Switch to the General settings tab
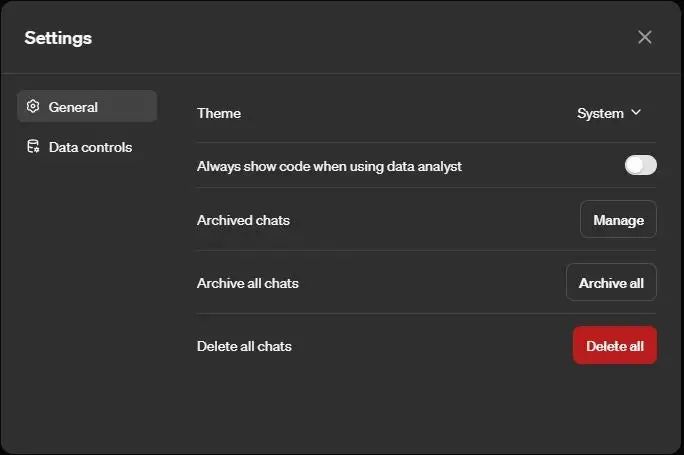Viewport: 684px width, 455px height. [x=87, y=107]
